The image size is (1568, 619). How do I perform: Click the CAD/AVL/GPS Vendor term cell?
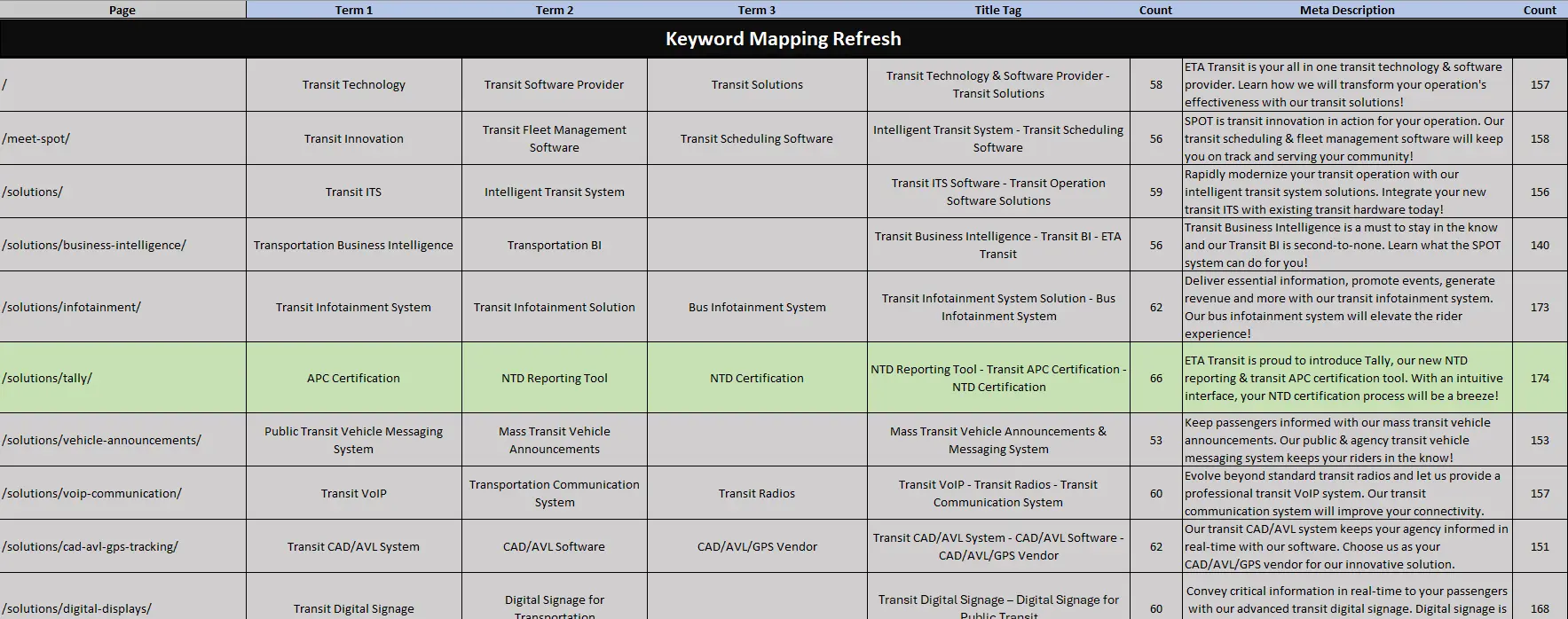[x=756, y=546]
